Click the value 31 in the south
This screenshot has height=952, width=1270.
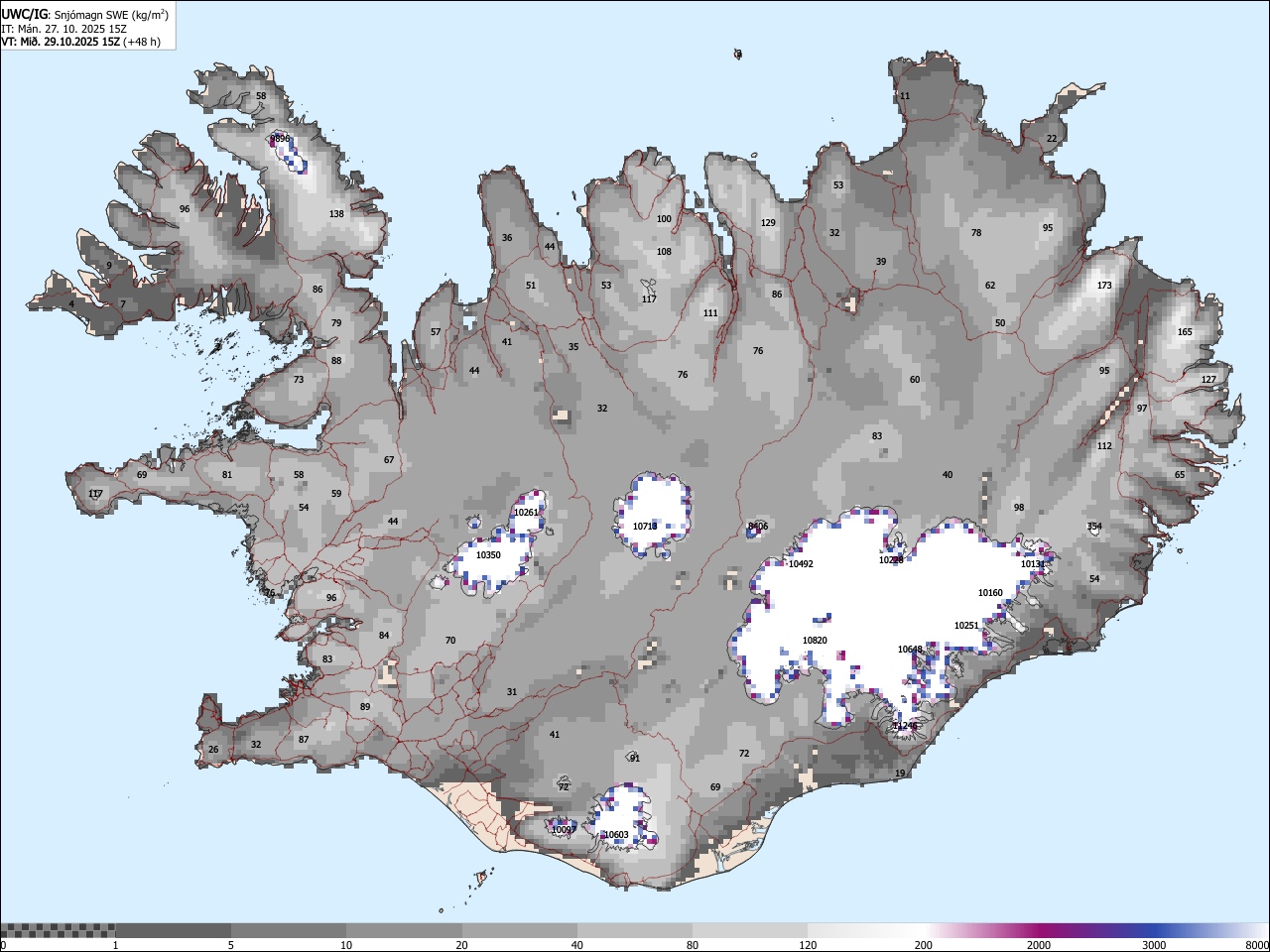(x=512, y=692)
